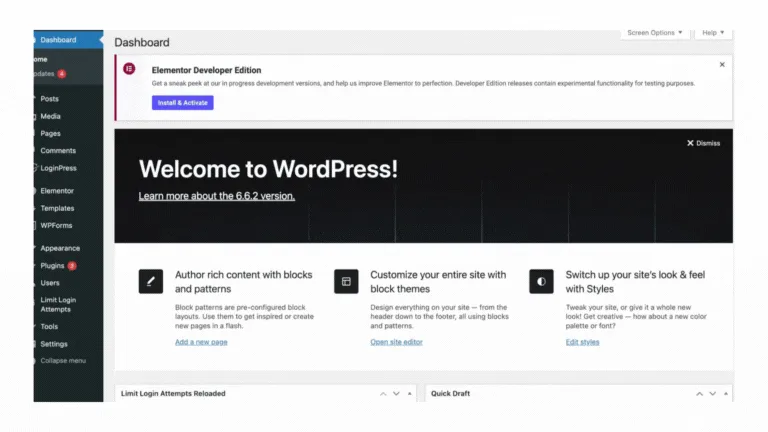The height and width of the screenshot is (432, 768).
Task: Click the half-circle Styles icon
Action: coord(541,281)
